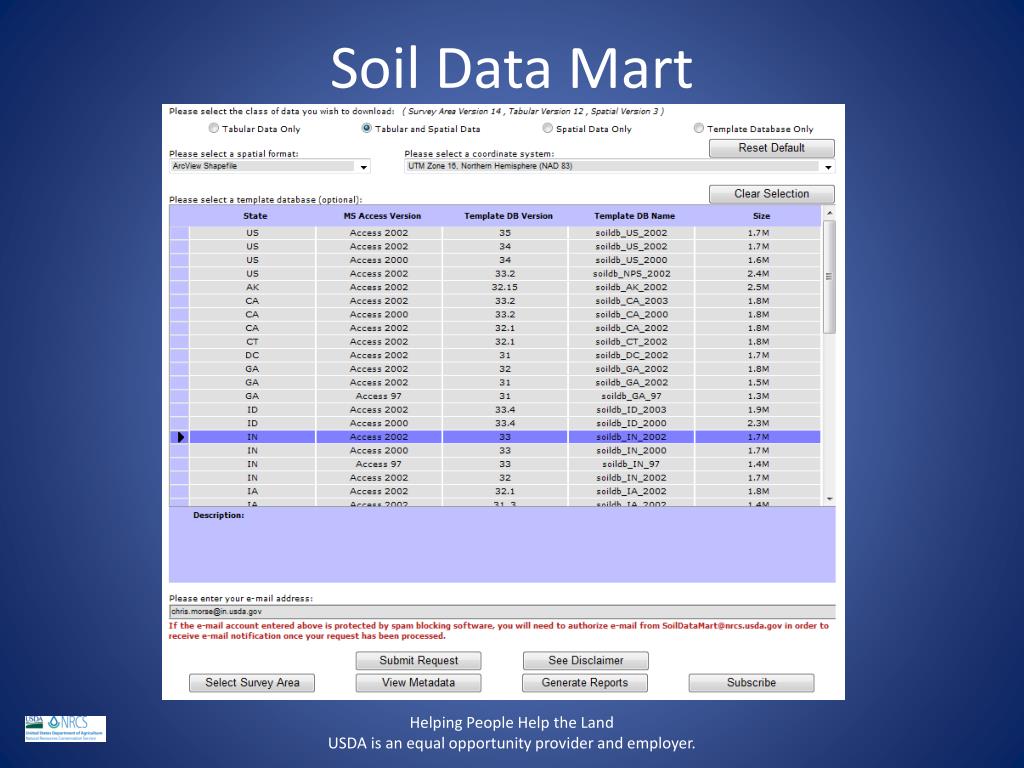Image resolution: width=1024 pixels, height=768 pixels.
Task: Click the State column header
Action: (255, 216)
